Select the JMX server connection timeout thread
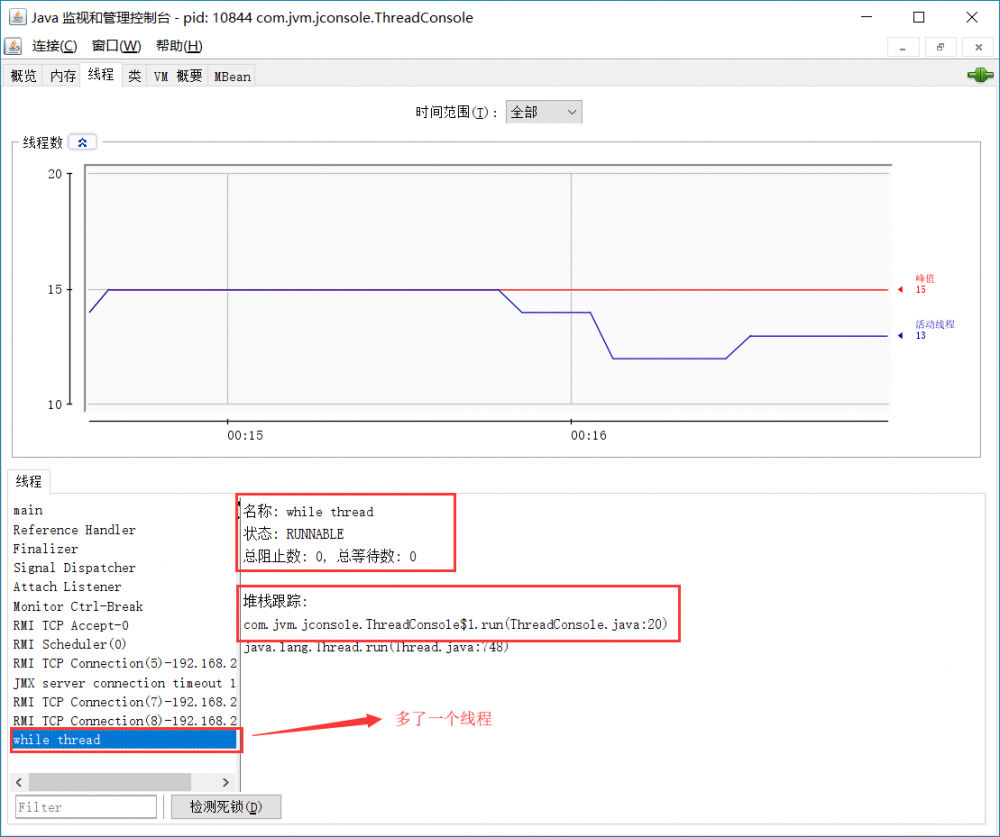Viewport: 1000px width, 837px height. click(x=124, y=683)
